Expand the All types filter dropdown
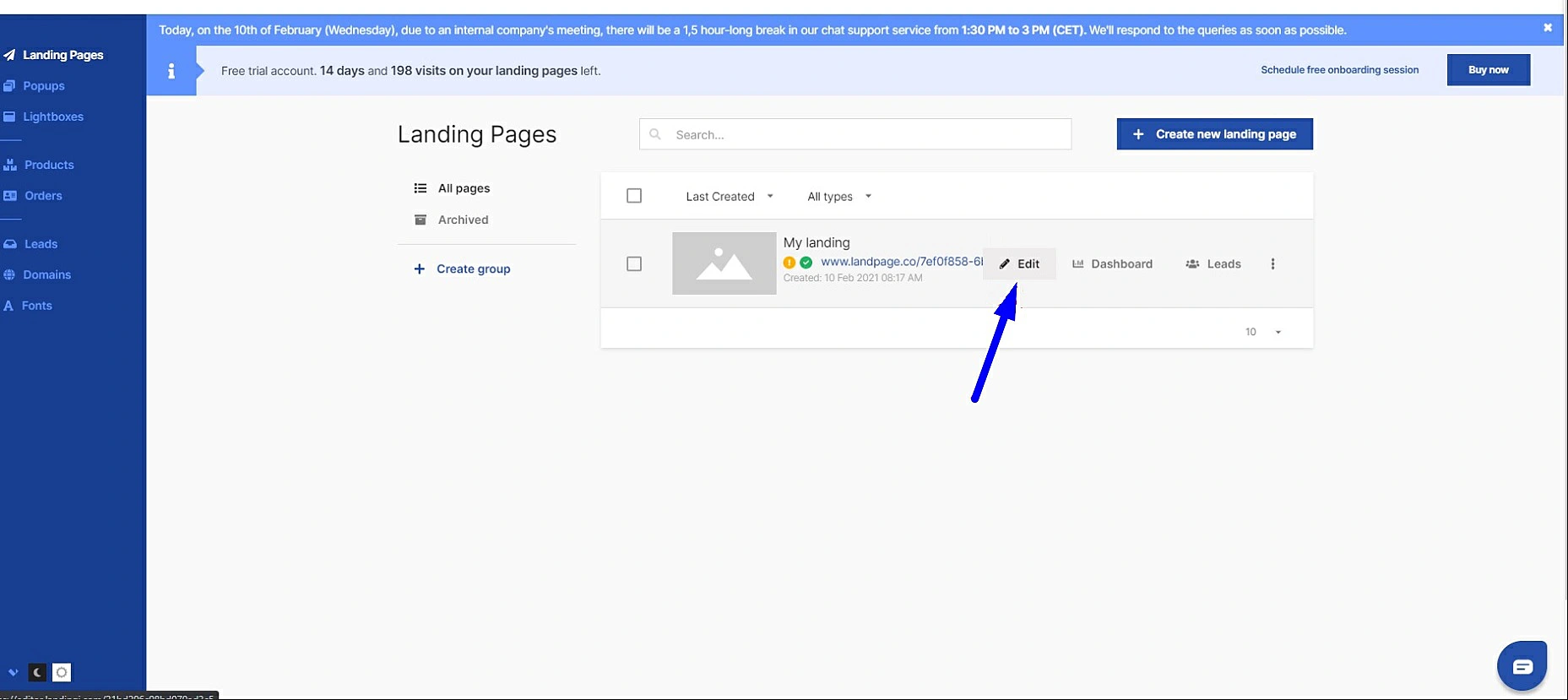Screen dimensions: 1568x700 838,197
